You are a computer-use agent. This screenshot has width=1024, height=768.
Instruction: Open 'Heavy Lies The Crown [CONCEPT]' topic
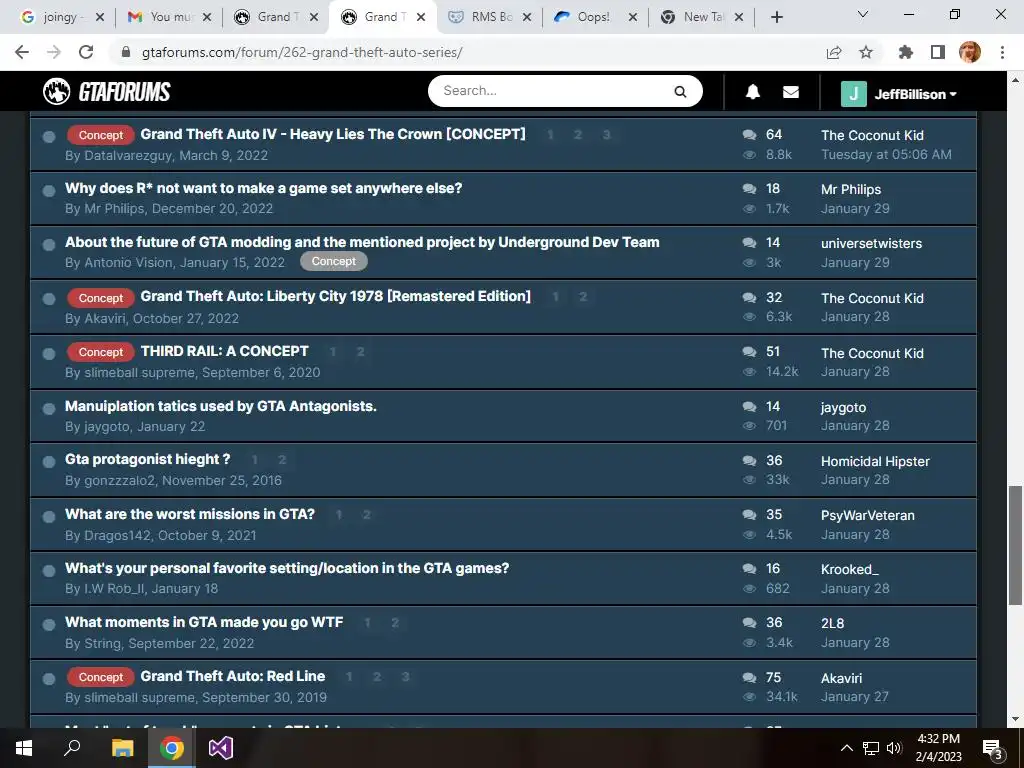(333, 134)
